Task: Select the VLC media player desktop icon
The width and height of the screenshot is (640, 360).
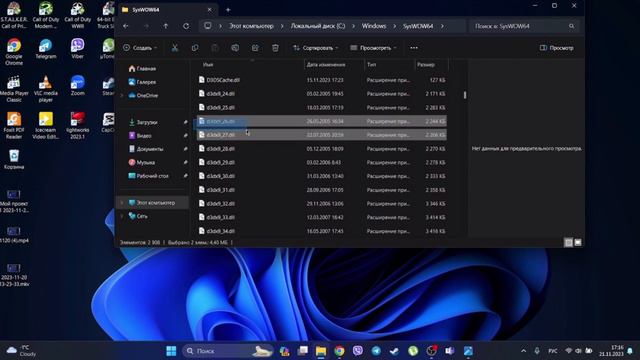Action: (46, 89)
